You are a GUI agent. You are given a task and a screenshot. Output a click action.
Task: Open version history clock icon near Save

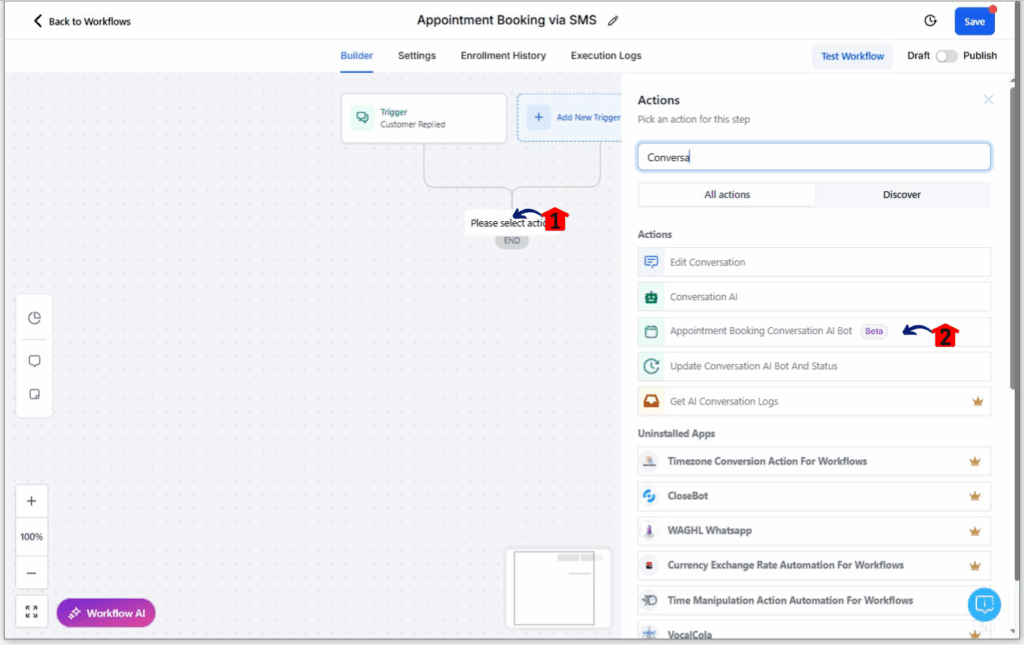point(931,21)
